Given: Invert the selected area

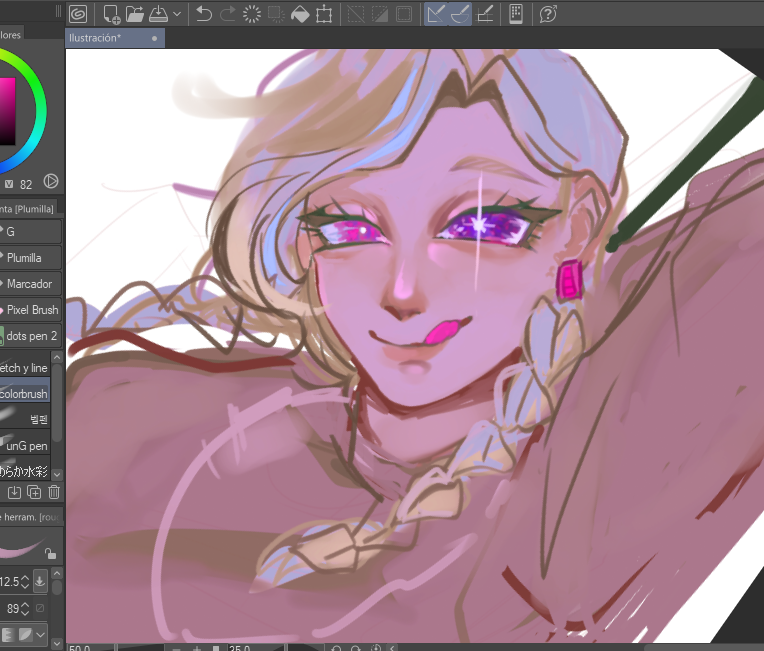Looking at the screenshot, I should [x=380, y=14].
